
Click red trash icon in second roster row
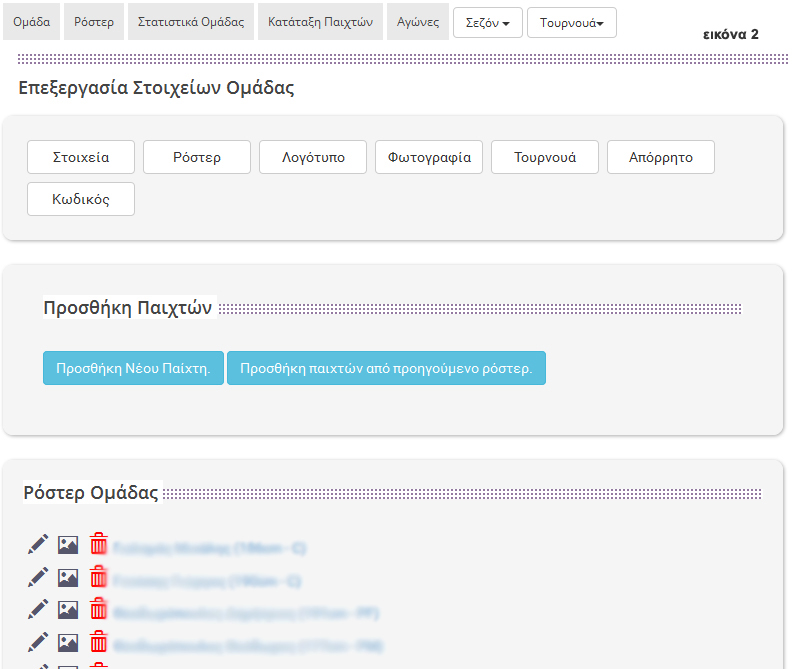(98, 577)
